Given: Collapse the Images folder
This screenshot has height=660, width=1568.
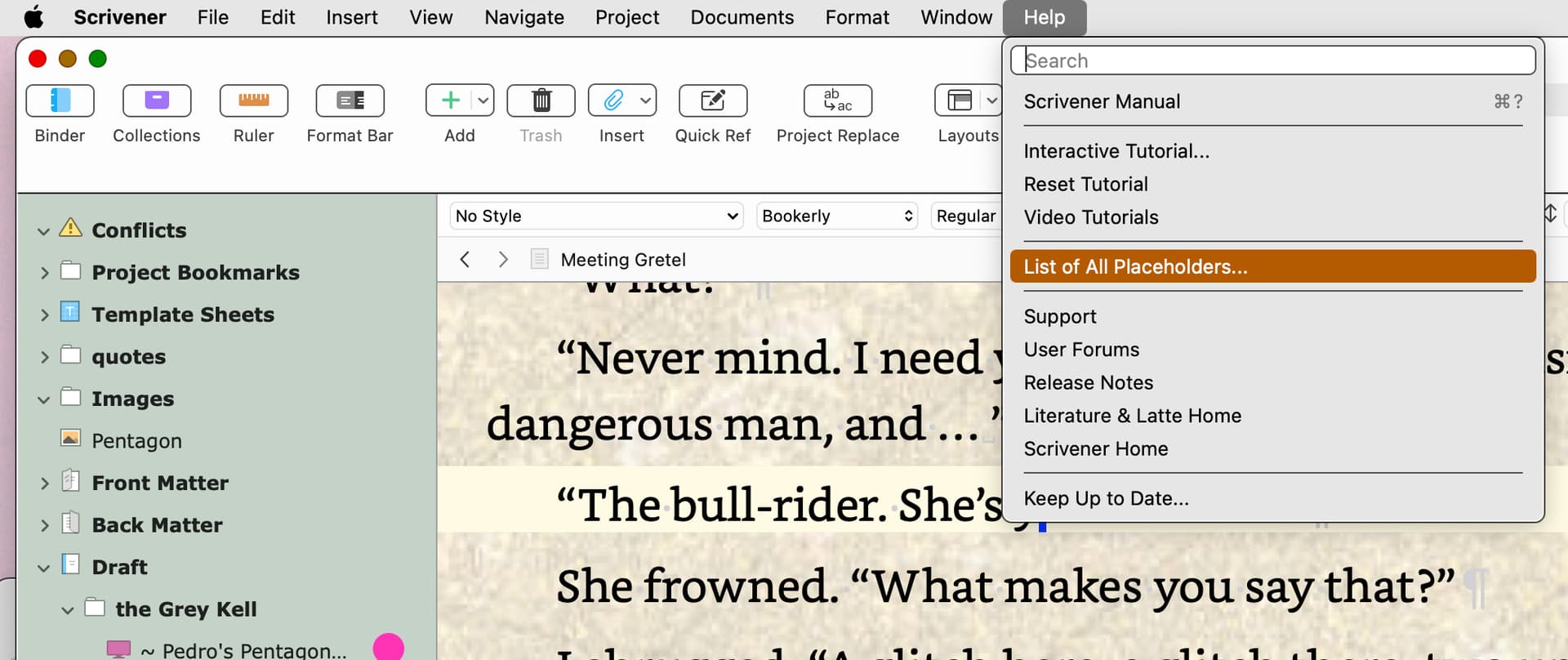Looking at the screenshot, I should (44, 400).
